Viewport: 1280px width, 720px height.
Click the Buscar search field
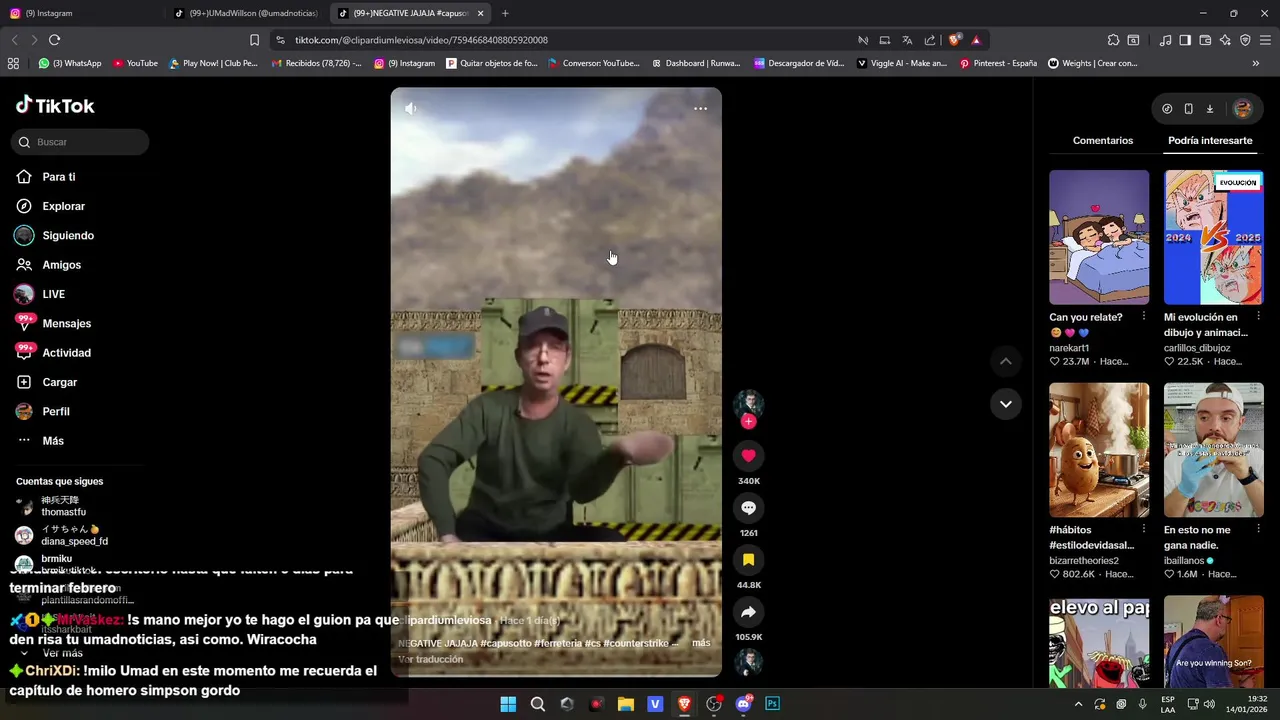click(x=80, y=142)
